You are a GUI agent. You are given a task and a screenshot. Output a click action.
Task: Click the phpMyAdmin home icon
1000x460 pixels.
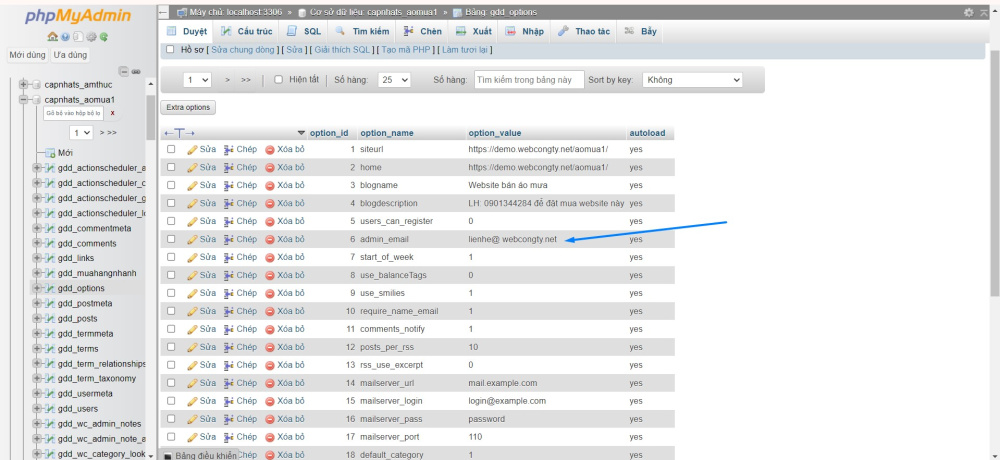point(51,36)
